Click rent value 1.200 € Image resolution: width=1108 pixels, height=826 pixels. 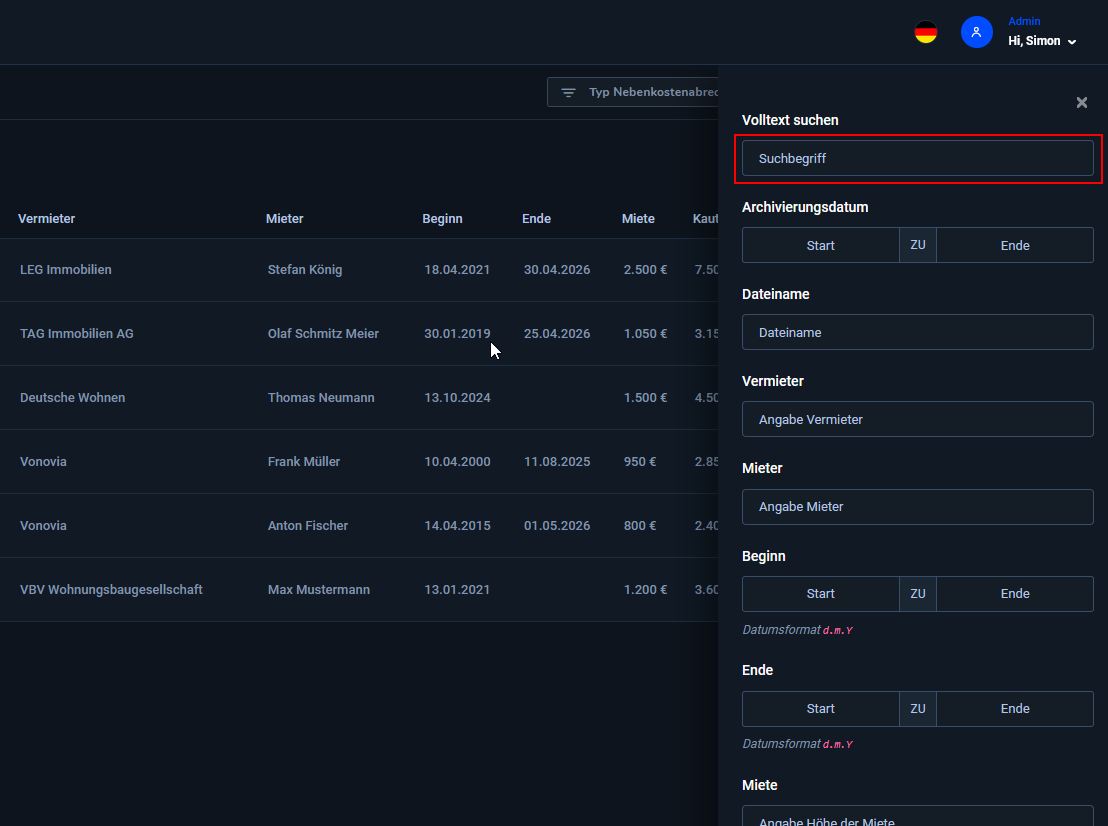click(x=645, y=589)
